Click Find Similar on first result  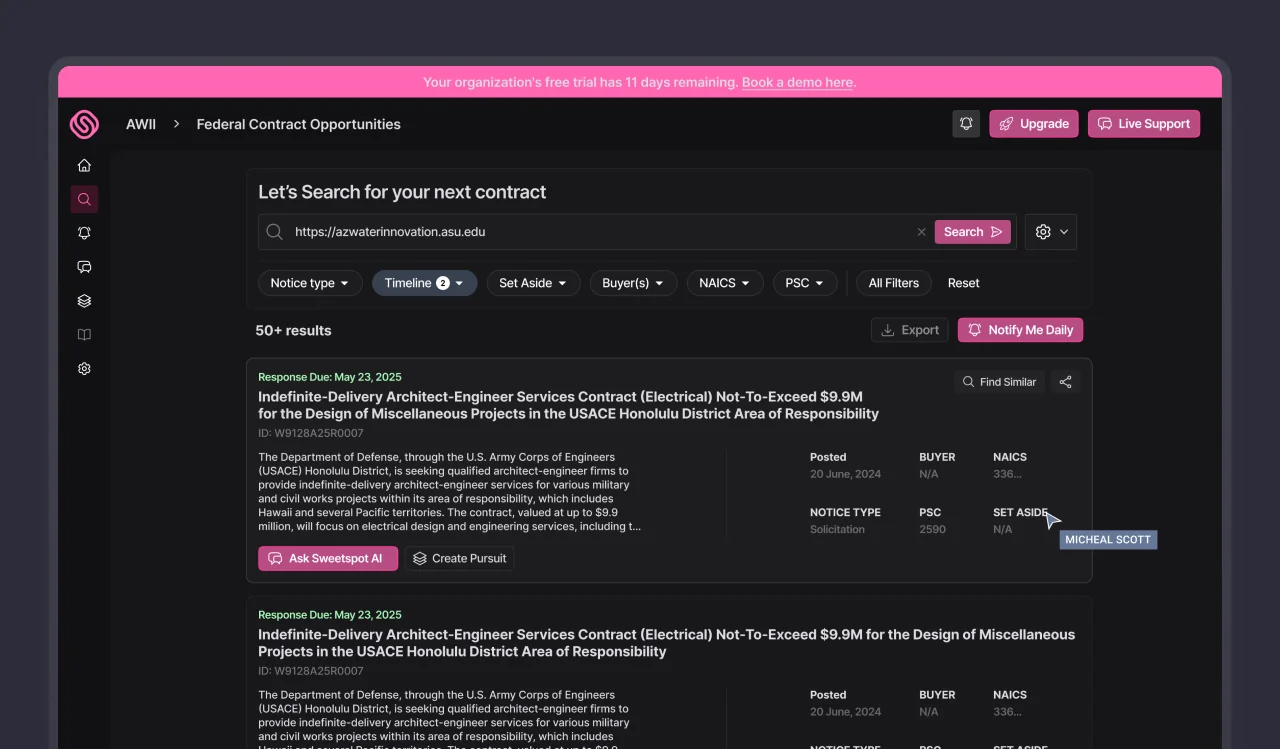coord(999,382)
